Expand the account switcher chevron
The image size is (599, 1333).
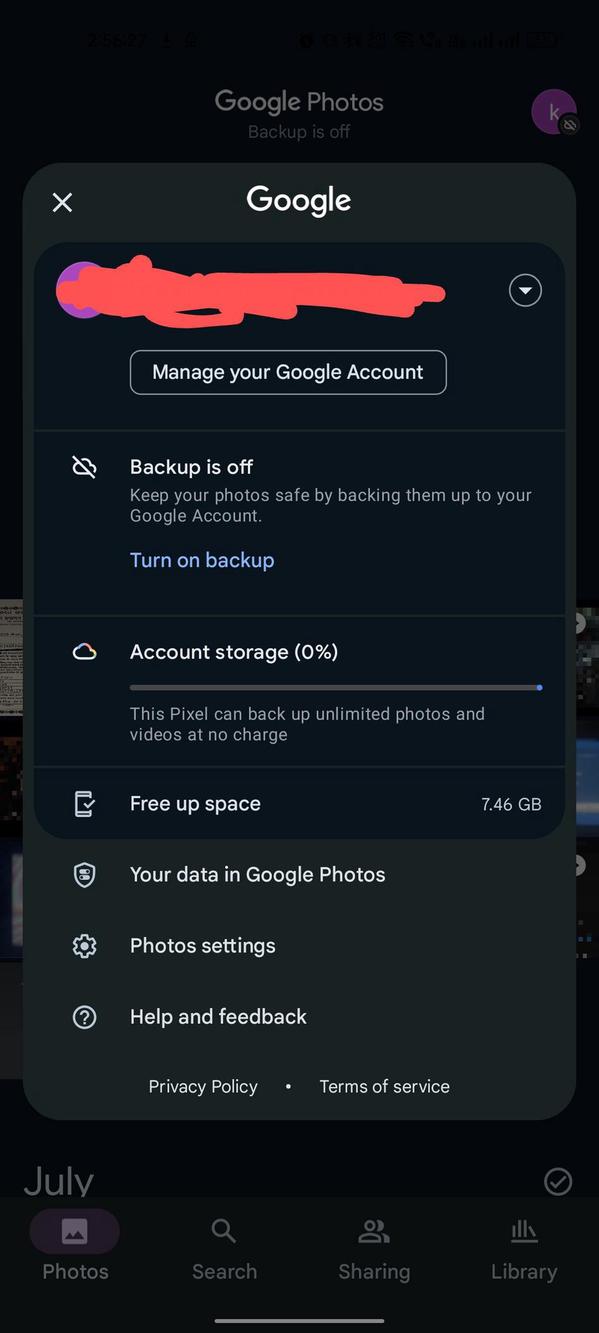(x=525, y=290)
